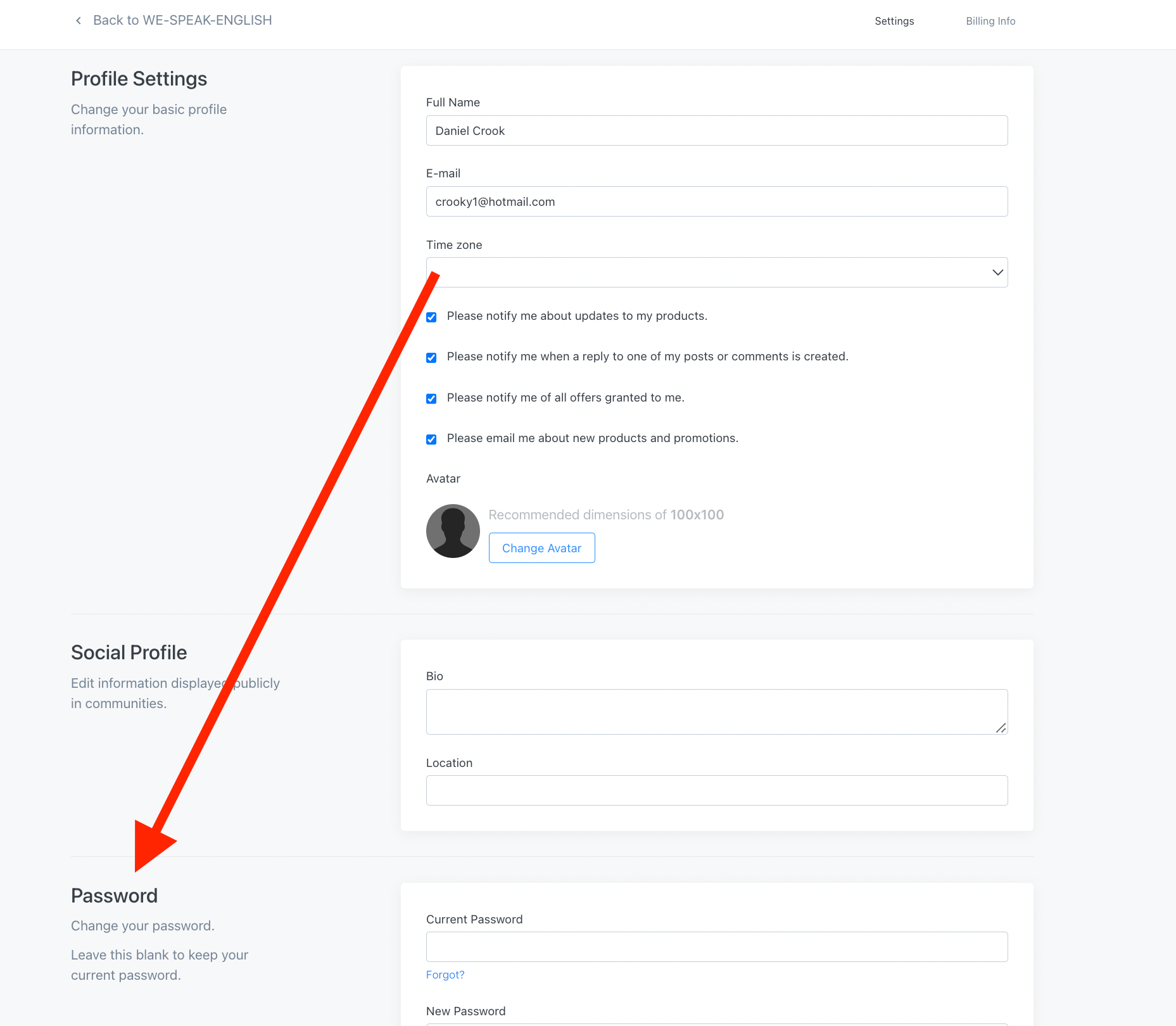This screenshot has height=1026, width=1176.
Task: Click the avatar silhouette image
Action: click(x=453, y=531)
